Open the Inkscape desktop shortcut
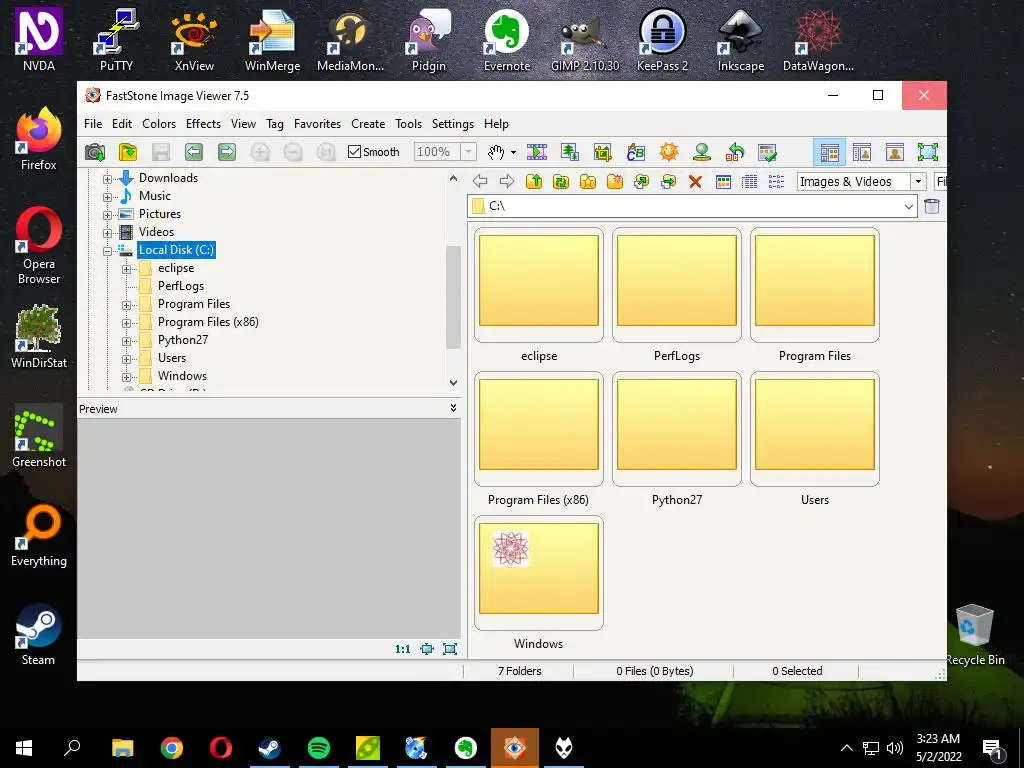 (741, 39)
